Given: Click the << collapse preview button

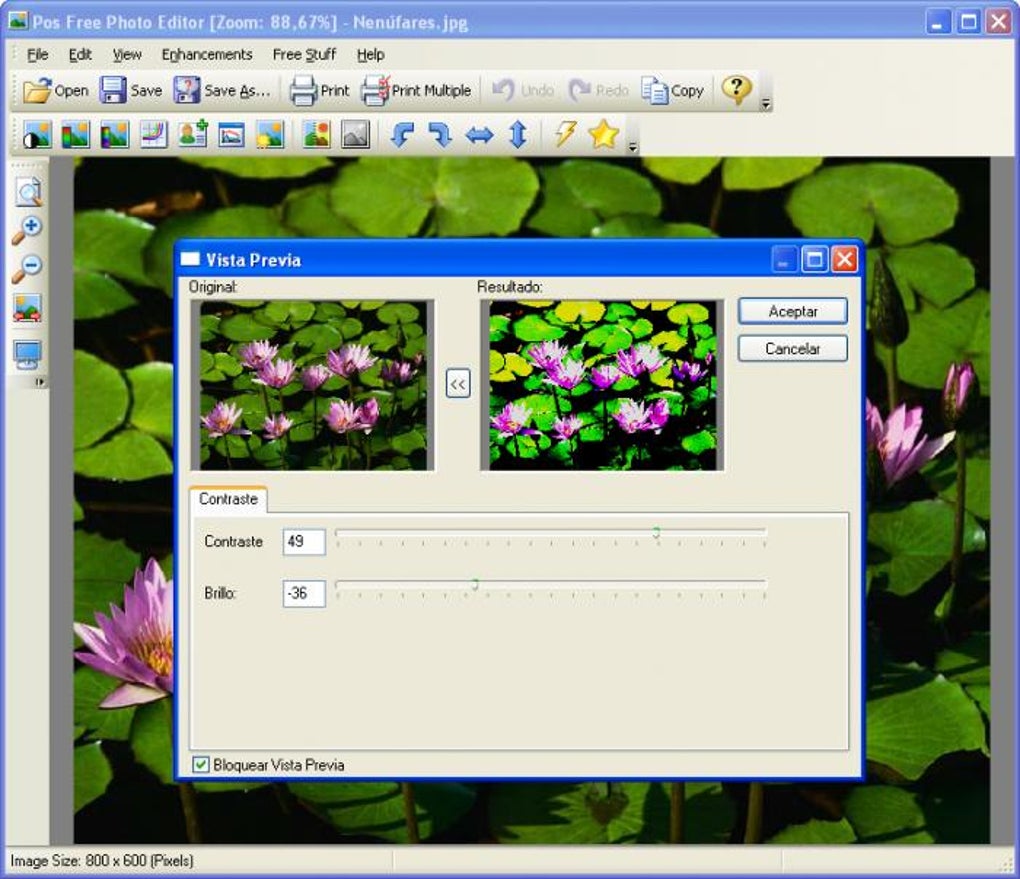Looking at the screenshot, I should [458, 384].
